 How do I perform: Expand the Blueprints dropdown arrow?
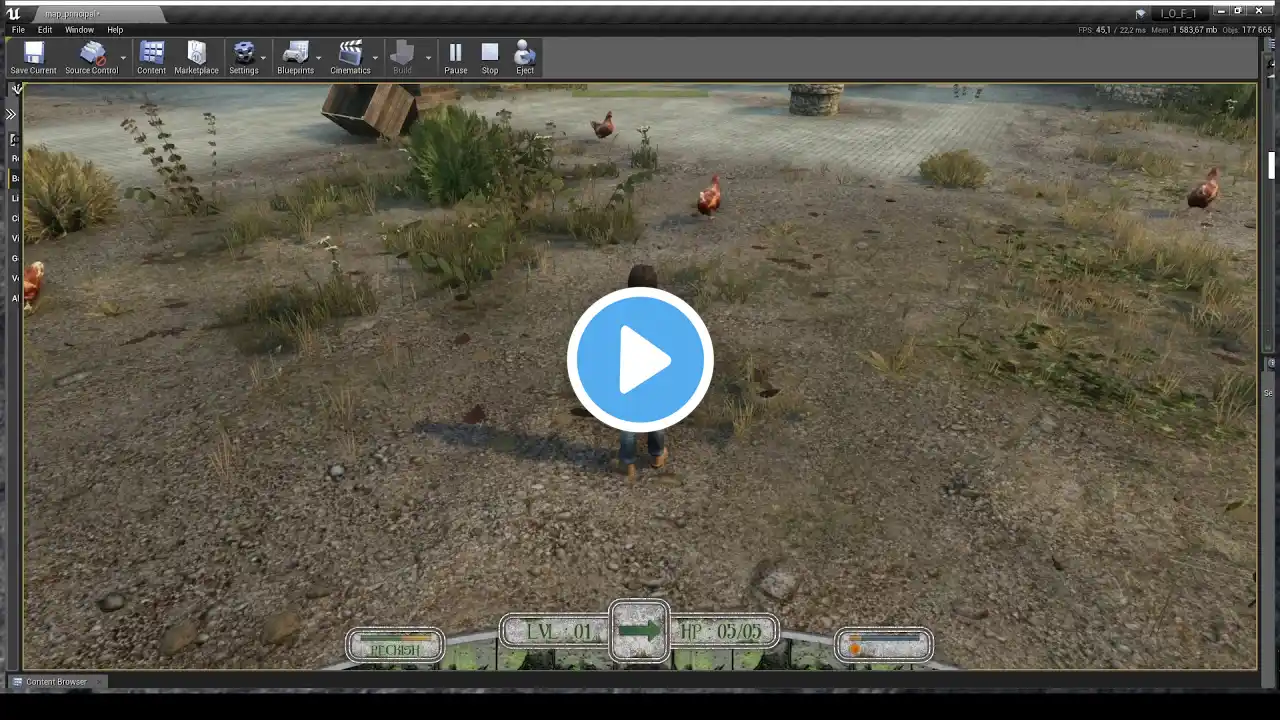point(319,58)
